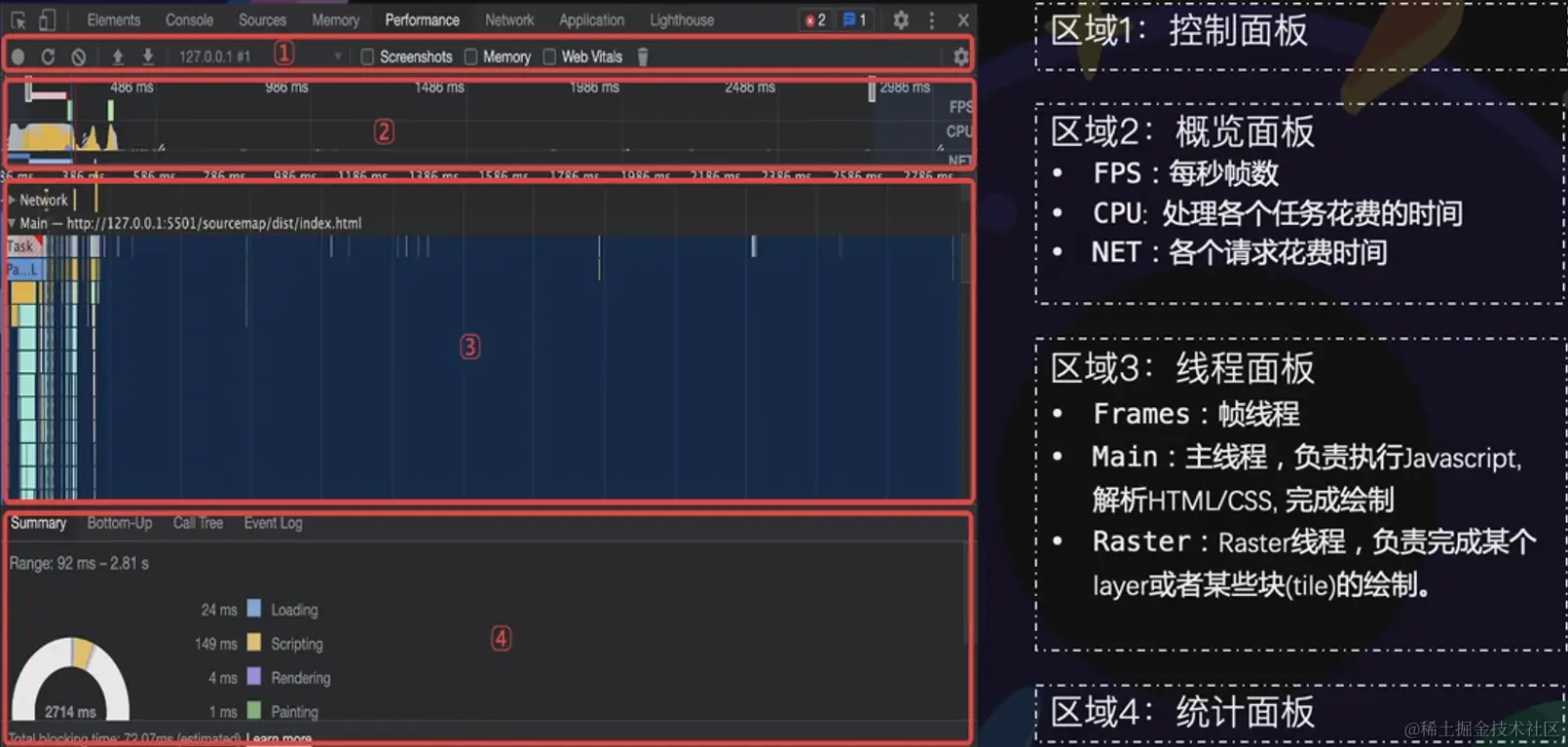1568x747 pixels.
Task: Click the green Painting color swatch
Action: (254, 710)
